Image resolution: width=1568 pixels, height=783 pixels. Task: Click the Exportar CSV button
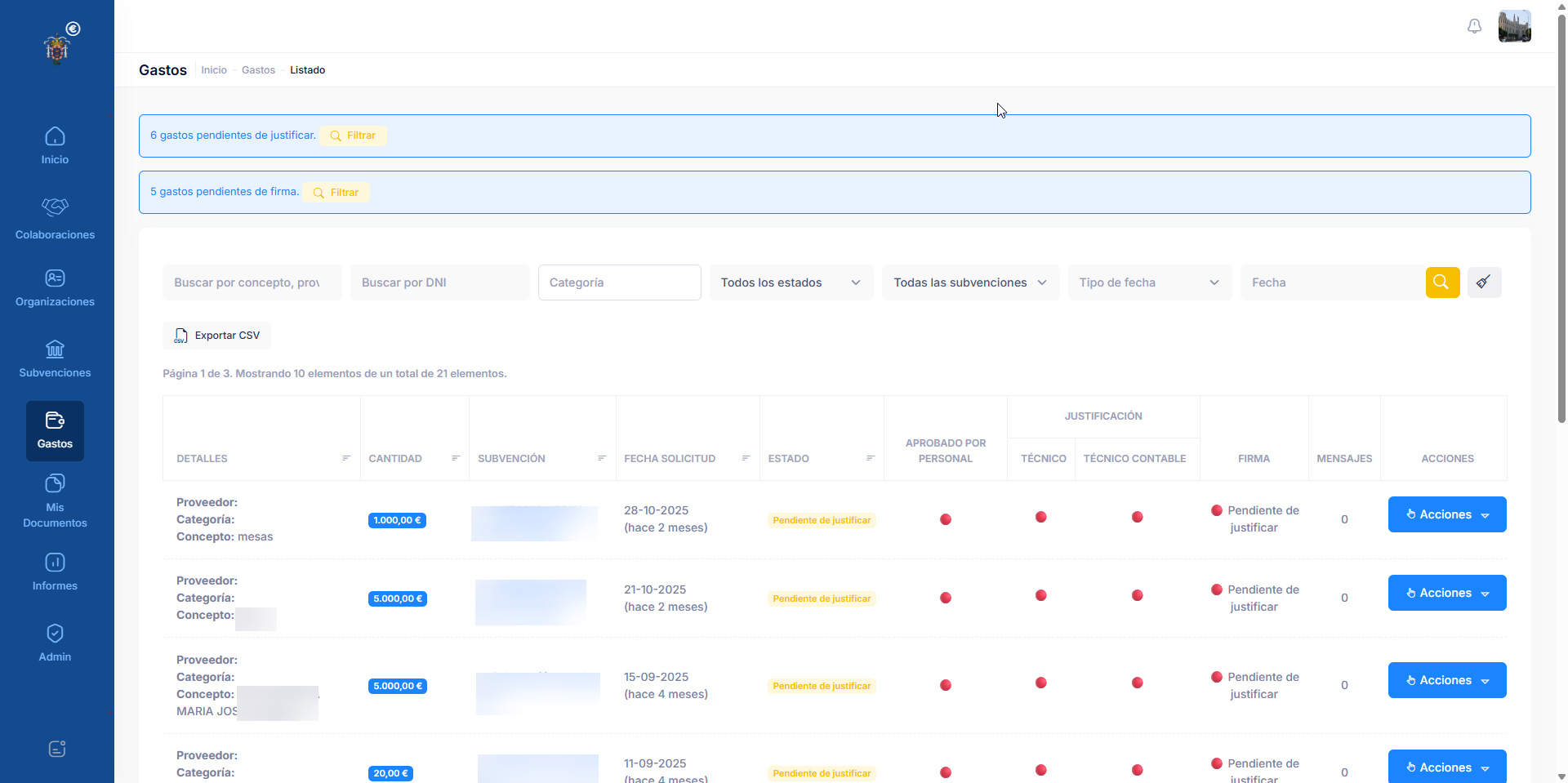[x=217, y=336]
